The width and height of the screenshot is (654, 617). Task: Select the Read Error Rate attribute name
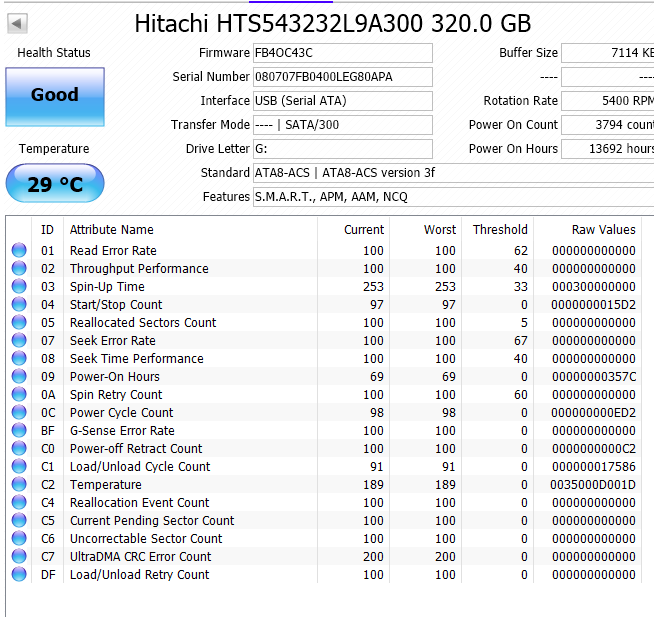coord(113,251)
